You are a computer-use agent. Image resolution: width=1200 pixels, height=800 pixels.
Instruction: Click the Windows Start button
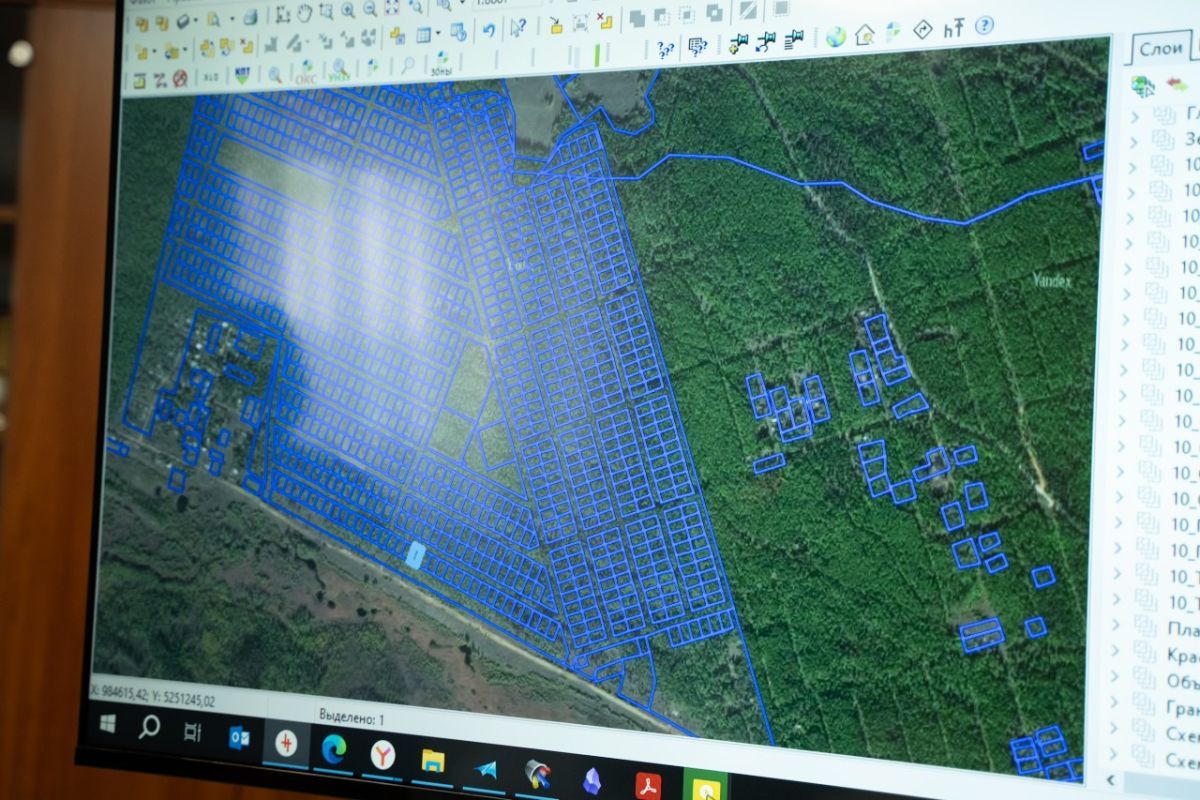point(107,722)
